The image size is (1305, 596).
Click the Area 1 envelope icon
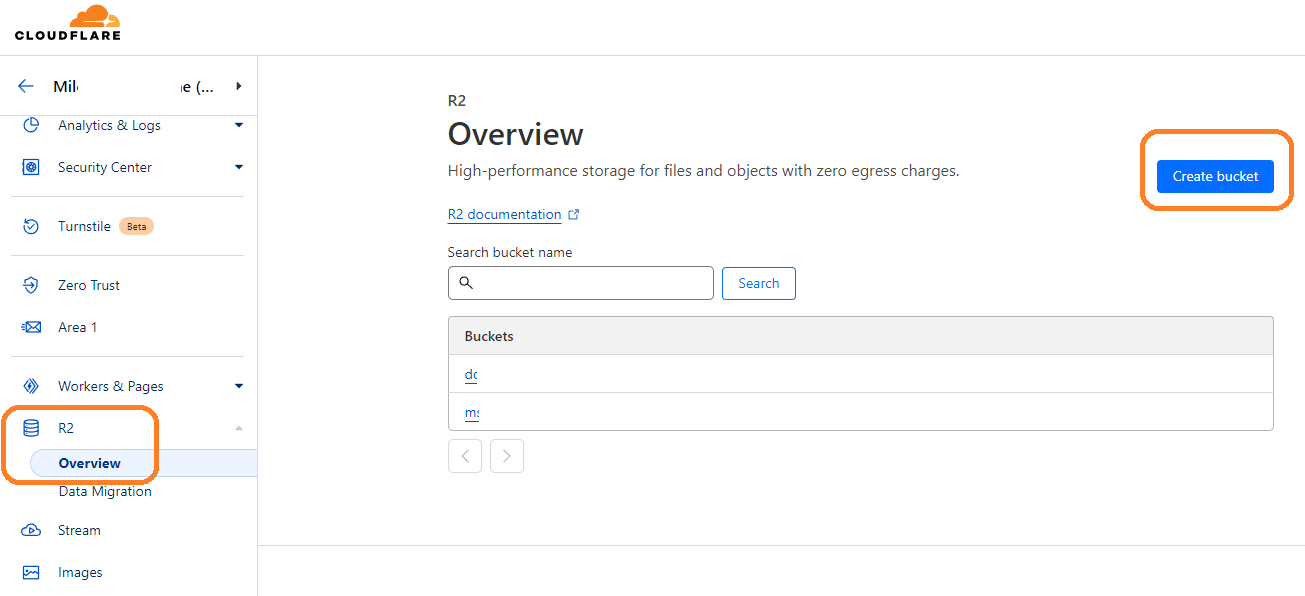pos(31,327)
